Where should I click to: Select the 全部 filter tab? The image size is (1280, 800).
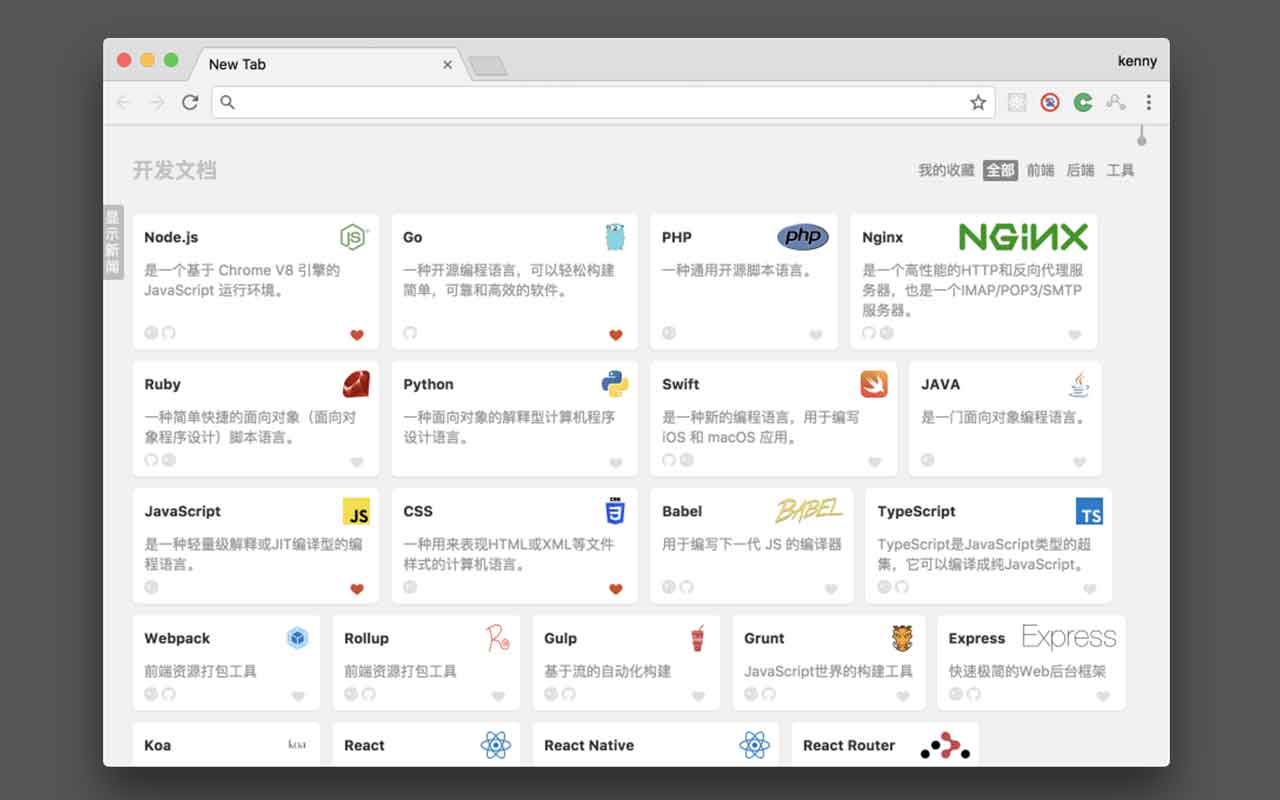(x=1000, y=170)
